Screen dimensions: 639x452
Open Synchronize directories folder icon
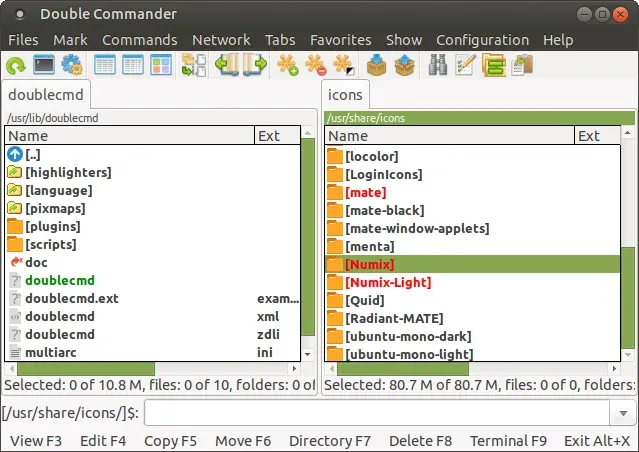(494, 65)
